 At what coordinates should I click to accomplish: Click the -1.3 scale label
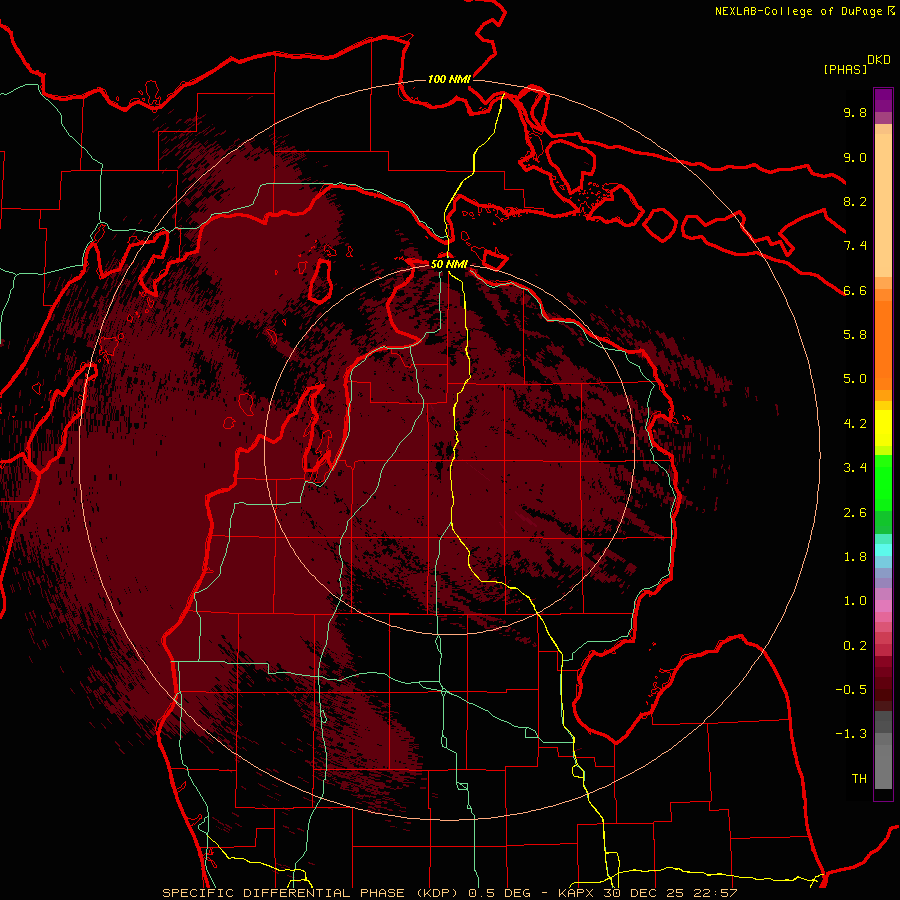[851, 734]
